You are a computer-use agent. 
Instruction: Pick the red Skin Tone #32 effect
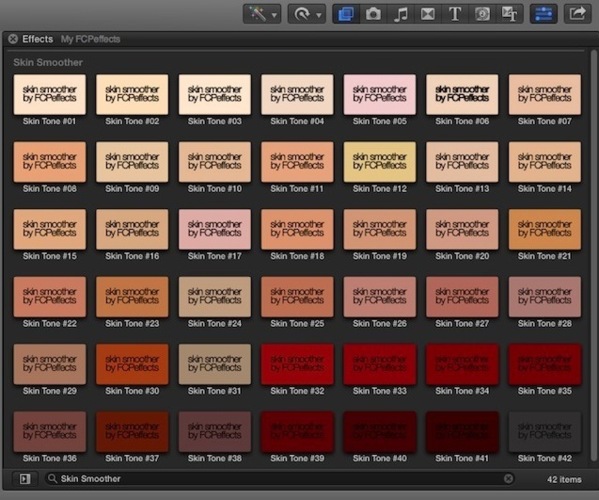(297, 364)
